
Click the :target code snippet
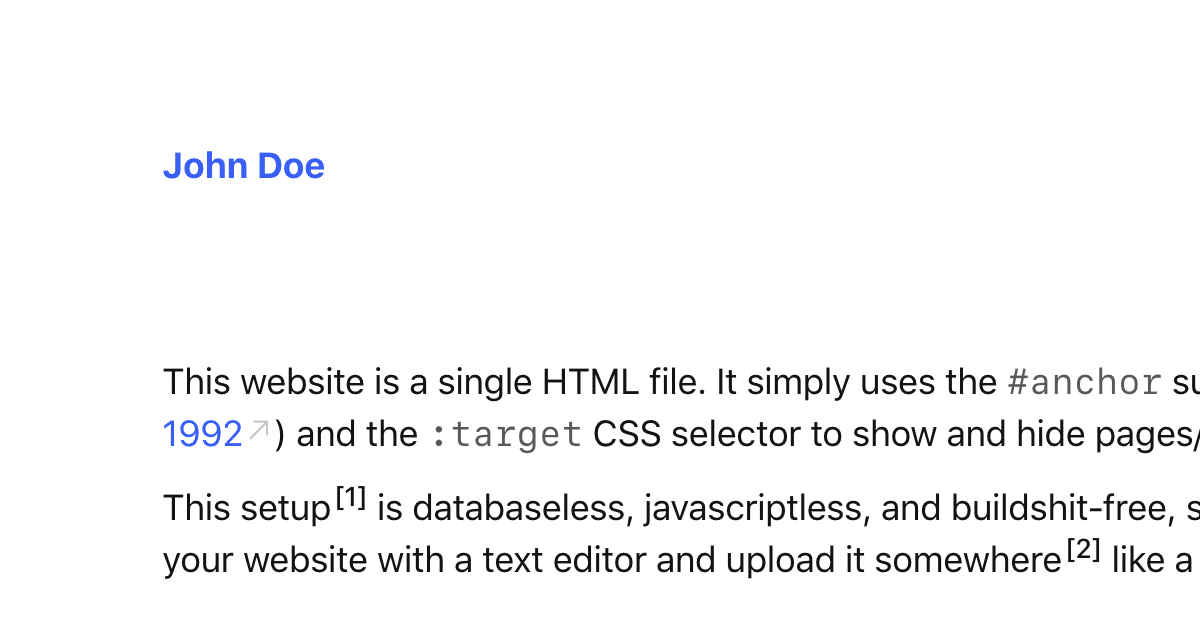point(506,434)
